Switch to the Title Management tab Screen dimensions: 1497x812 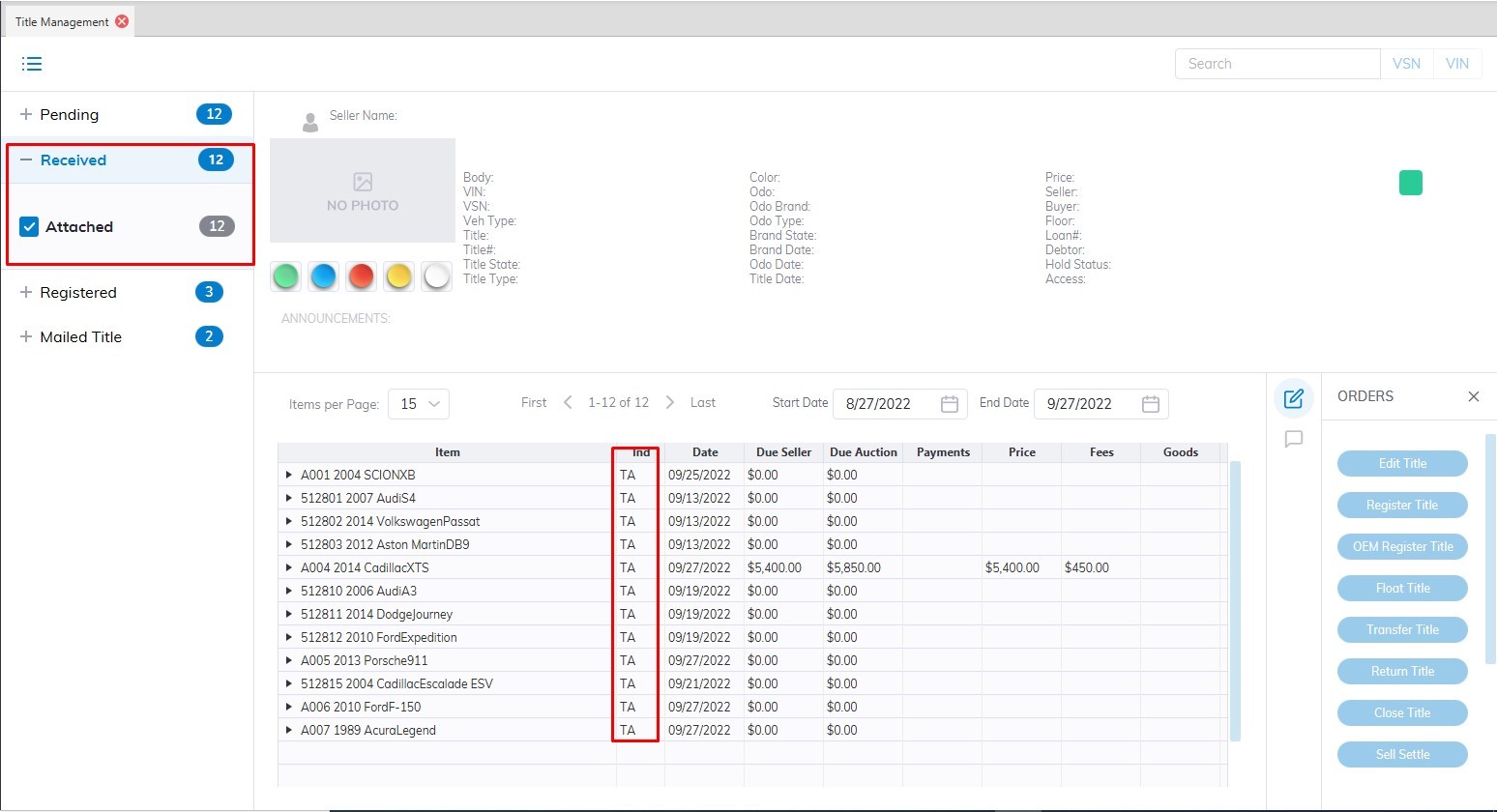(62, 21)
